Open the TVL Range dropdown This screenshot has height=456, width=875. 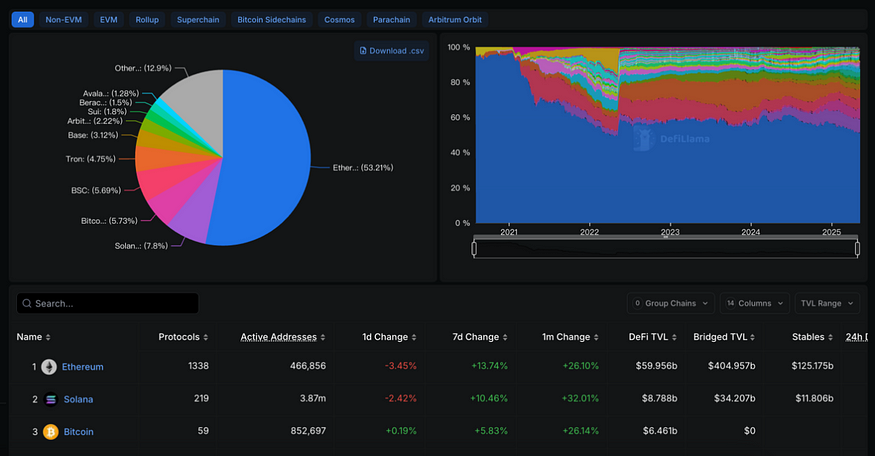click(x=830, y=303)
